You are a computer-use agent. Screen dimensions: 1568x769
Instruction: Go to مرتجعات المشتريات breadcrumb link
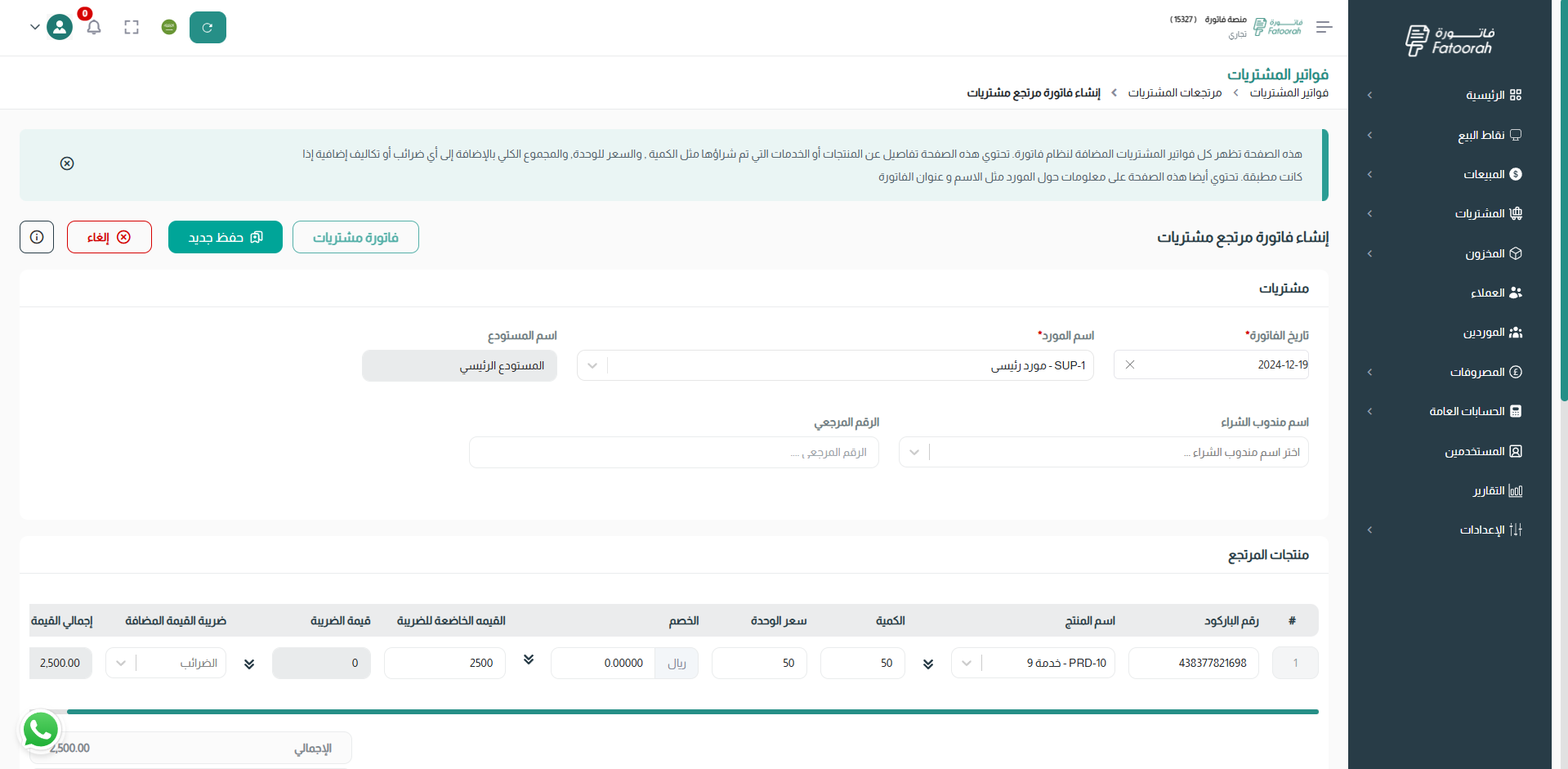click(x=1174, y=92)
